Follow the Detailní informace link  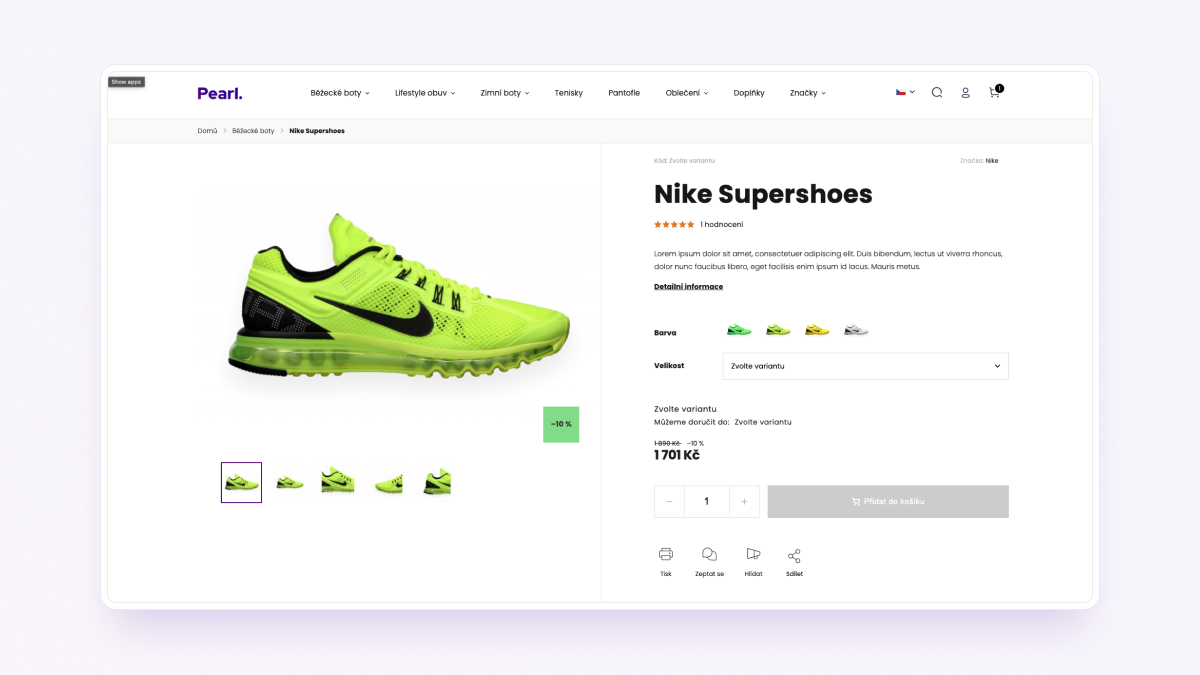688,286
